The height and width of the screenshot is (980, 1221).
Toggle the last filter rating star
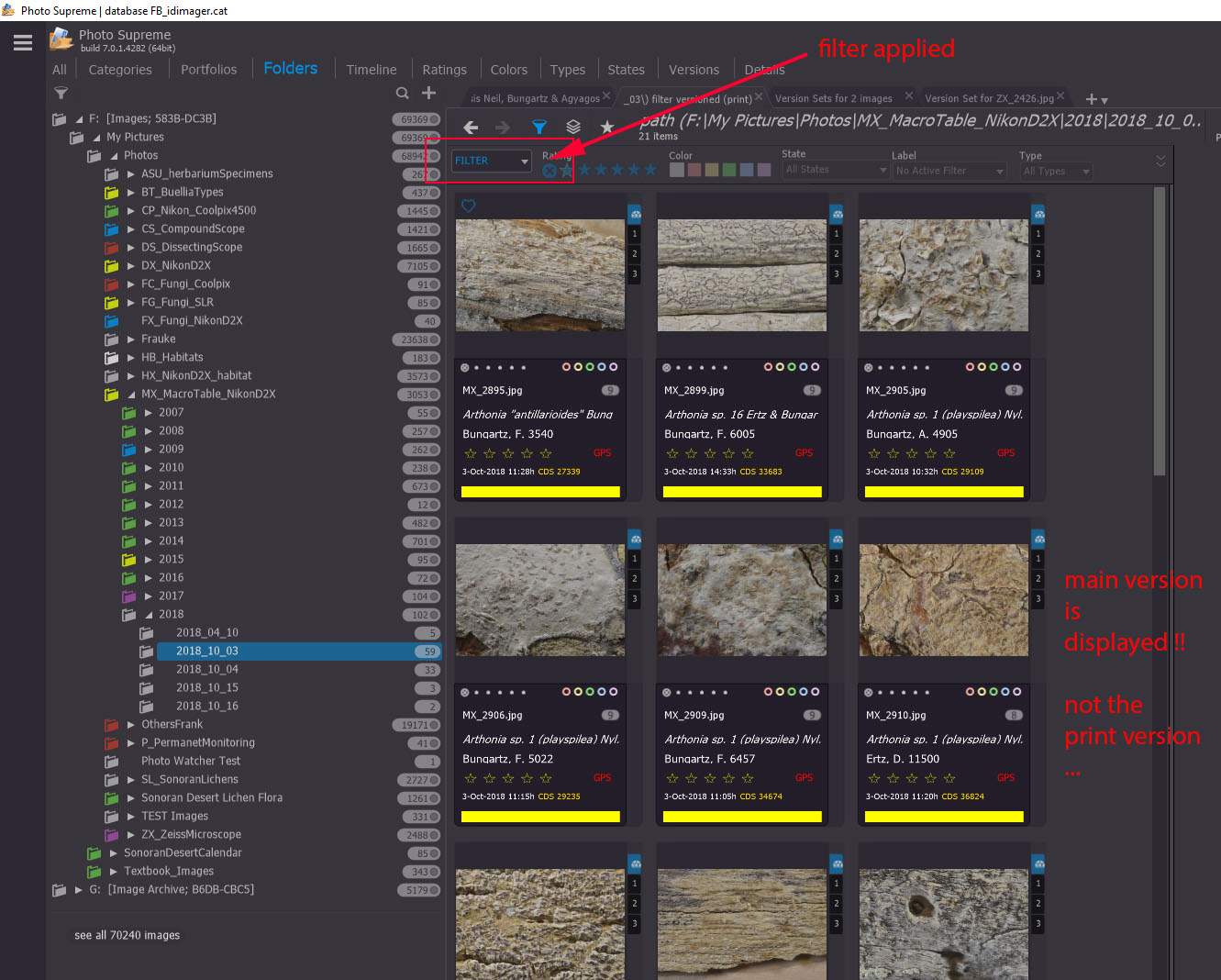(x=650, y=170)
